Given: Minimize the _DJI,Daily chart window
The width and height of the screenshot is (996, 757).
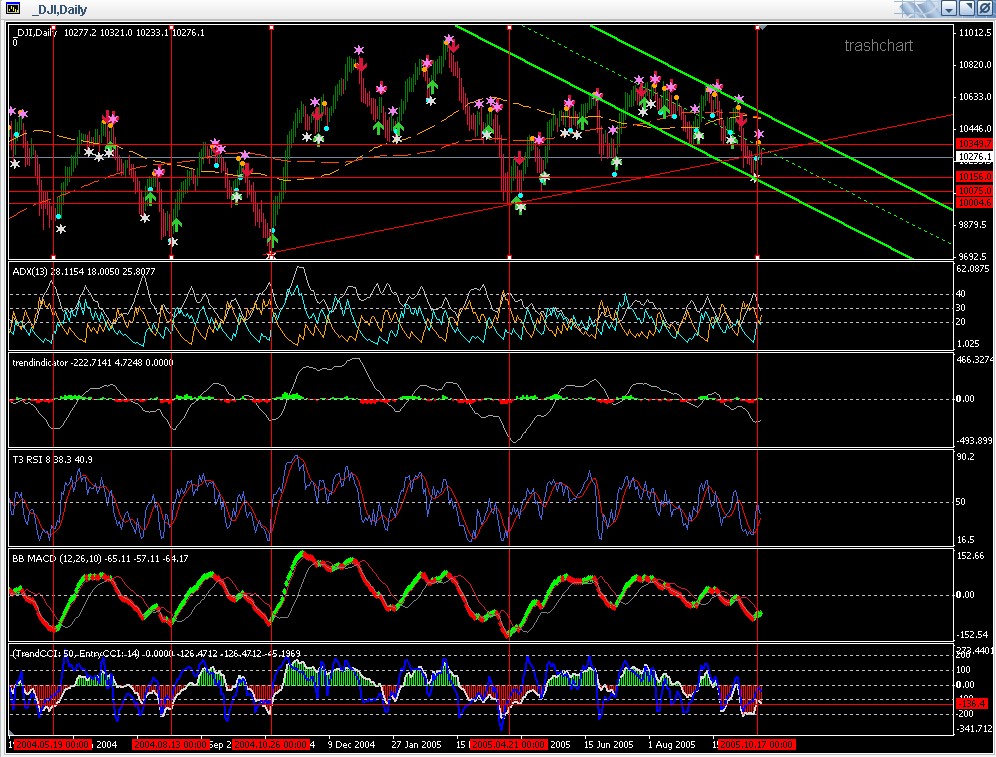Looking at the screenshot, I should coord(949,8).
